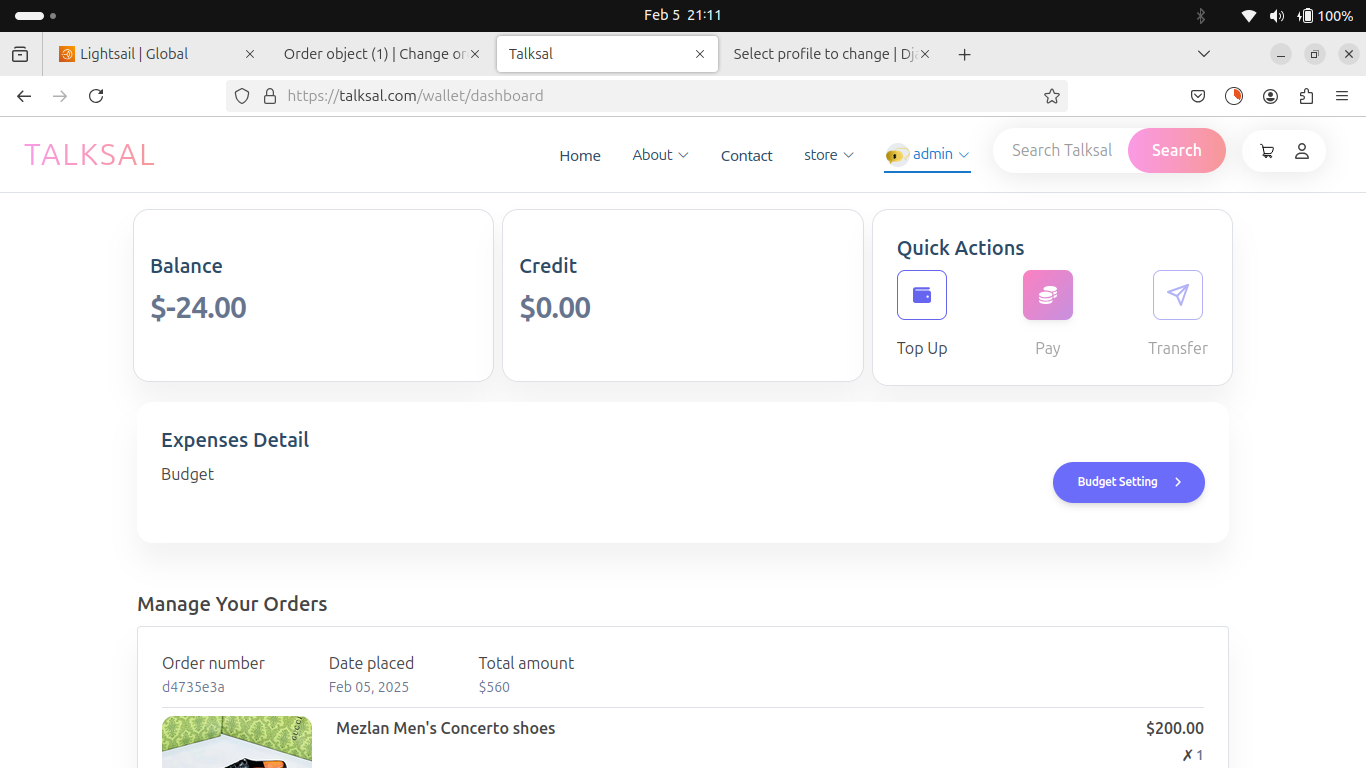Expand the store dropdown menu
The image size is (1366, 768).
click(829, 155)
